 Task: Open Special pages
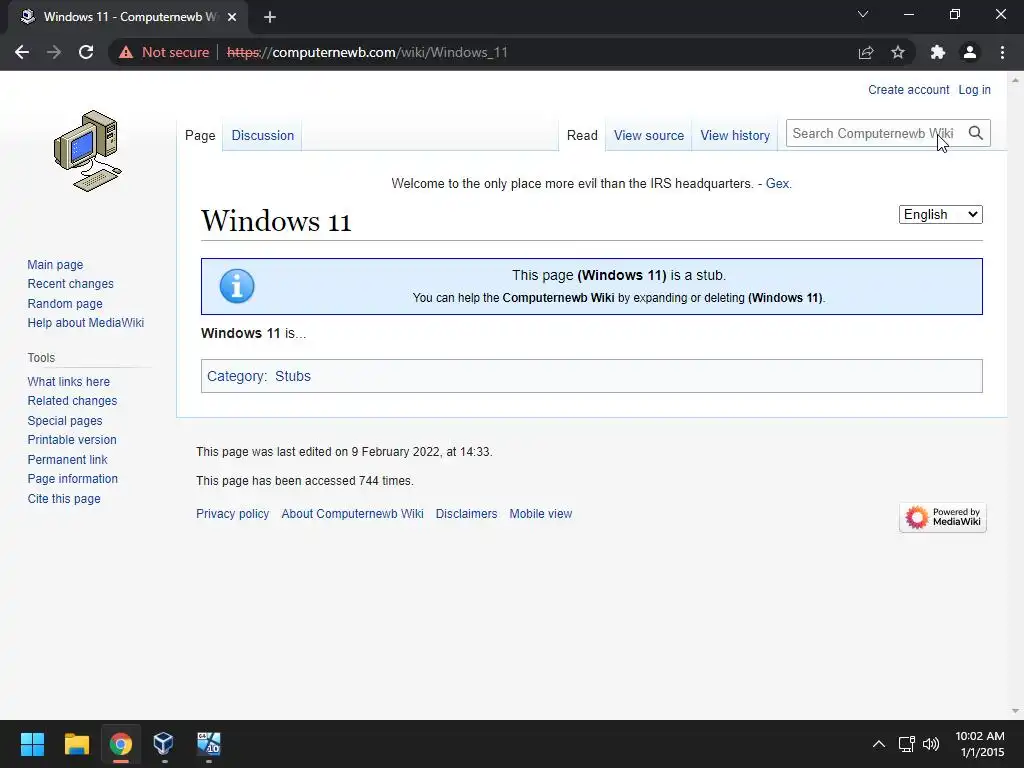click(x=65, y=421)
